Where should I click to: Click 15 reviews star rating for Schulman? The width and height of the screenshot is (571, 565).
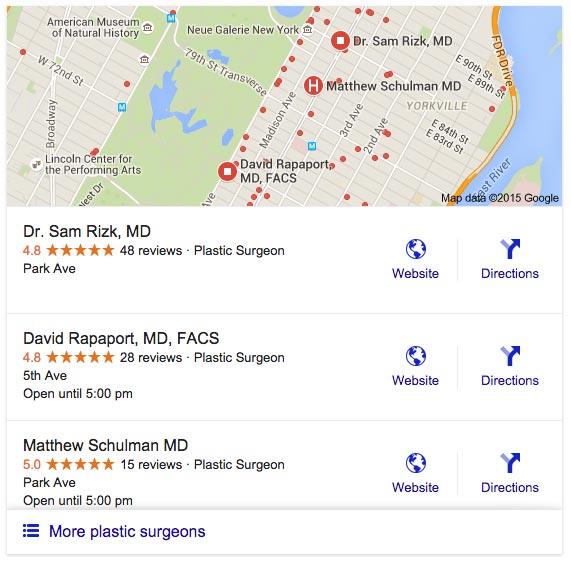pyautogui.click(x=80, y=465)
